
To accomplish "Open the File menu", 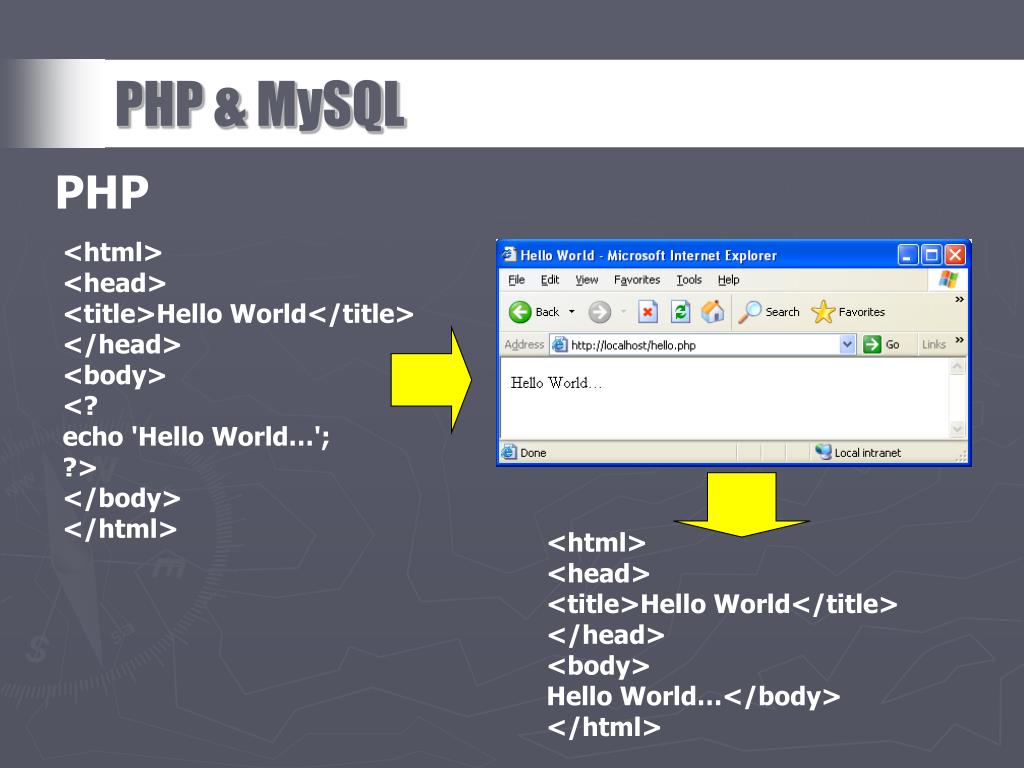I will (x=517, y=280).
